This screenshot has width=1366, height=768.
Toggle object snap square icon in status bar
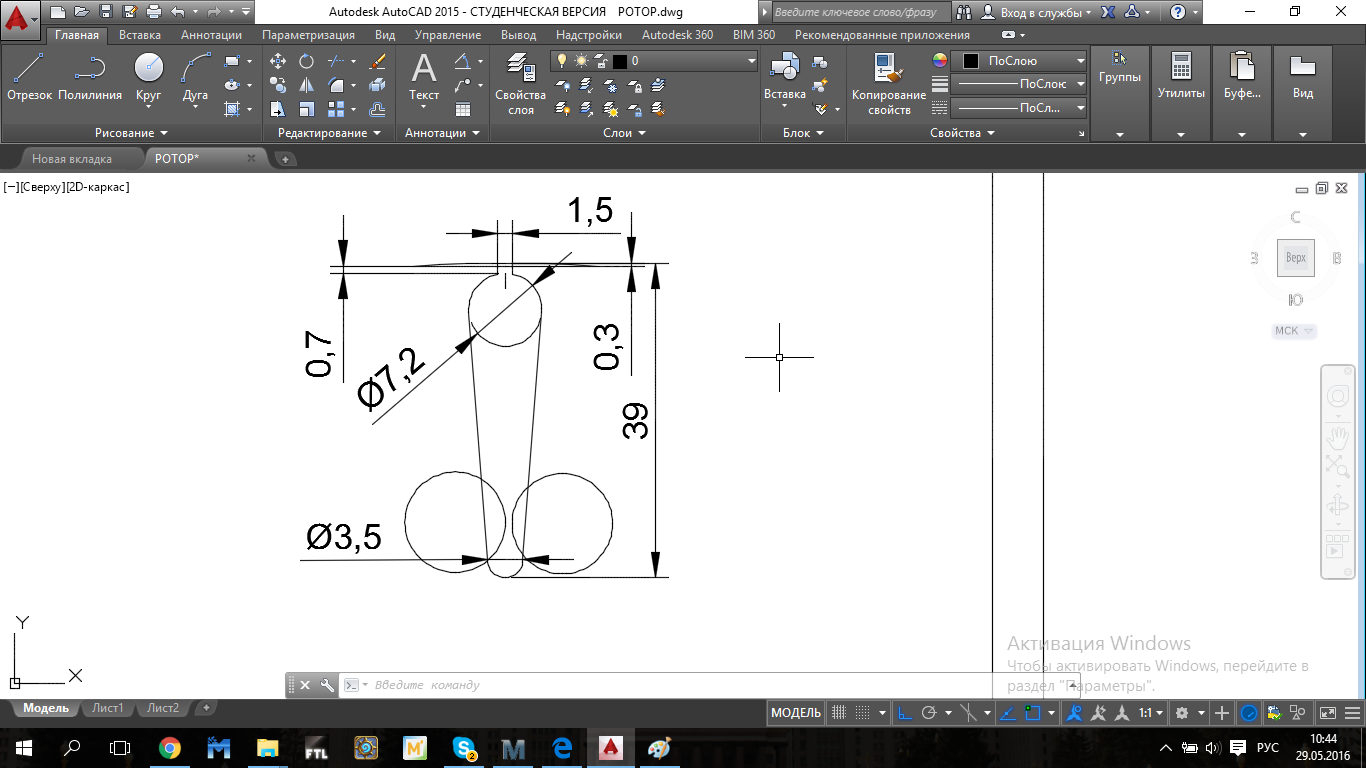click(1033, 713)
